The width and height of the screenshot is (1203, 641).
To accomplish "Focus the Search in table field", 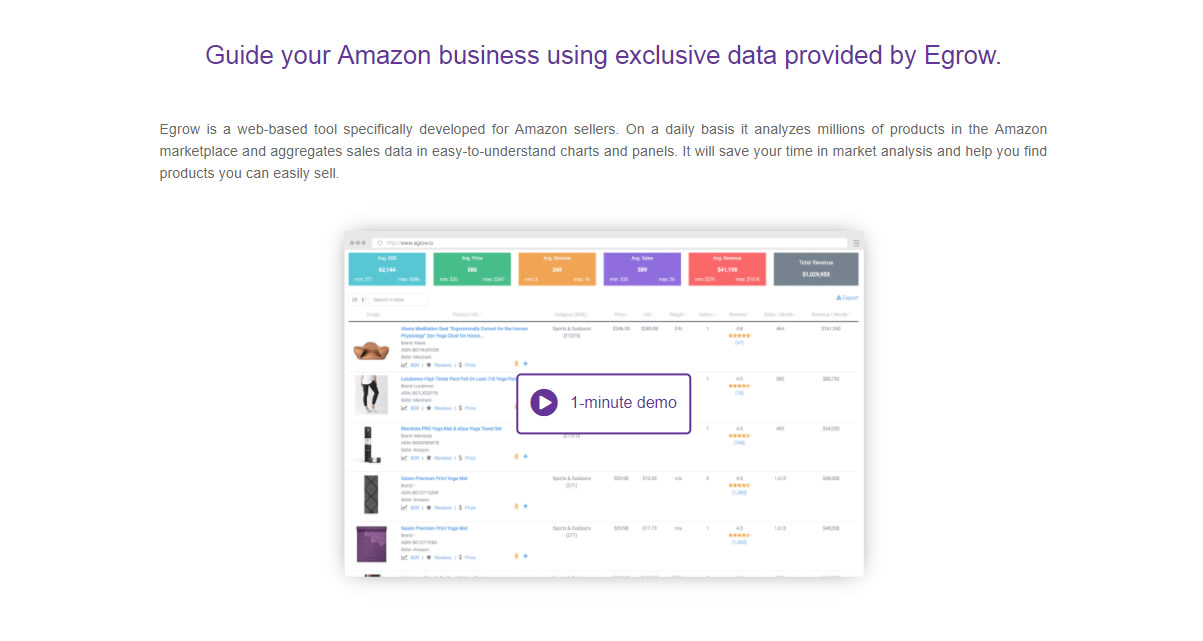I will click(397, 299).
